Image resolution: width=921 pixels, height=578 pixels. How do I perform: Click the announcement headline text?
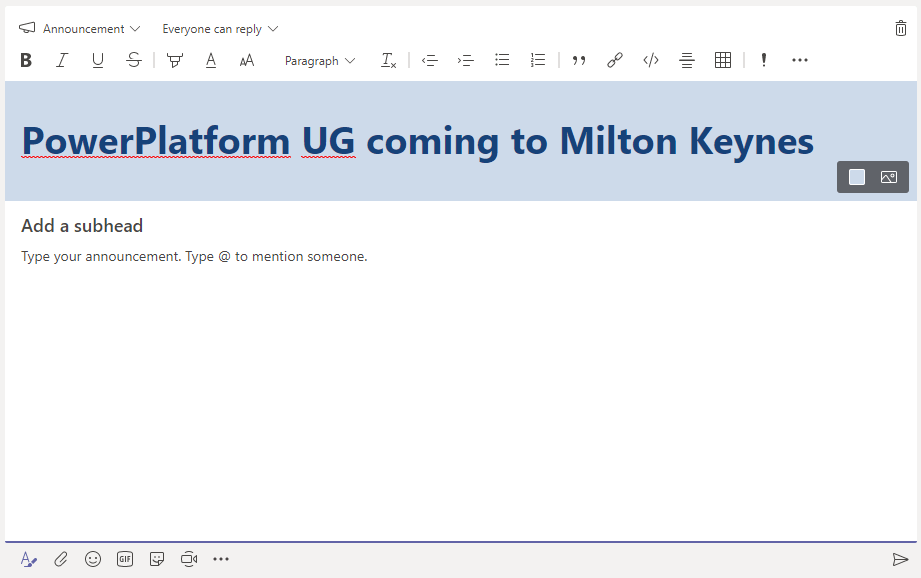coord(418,142)
